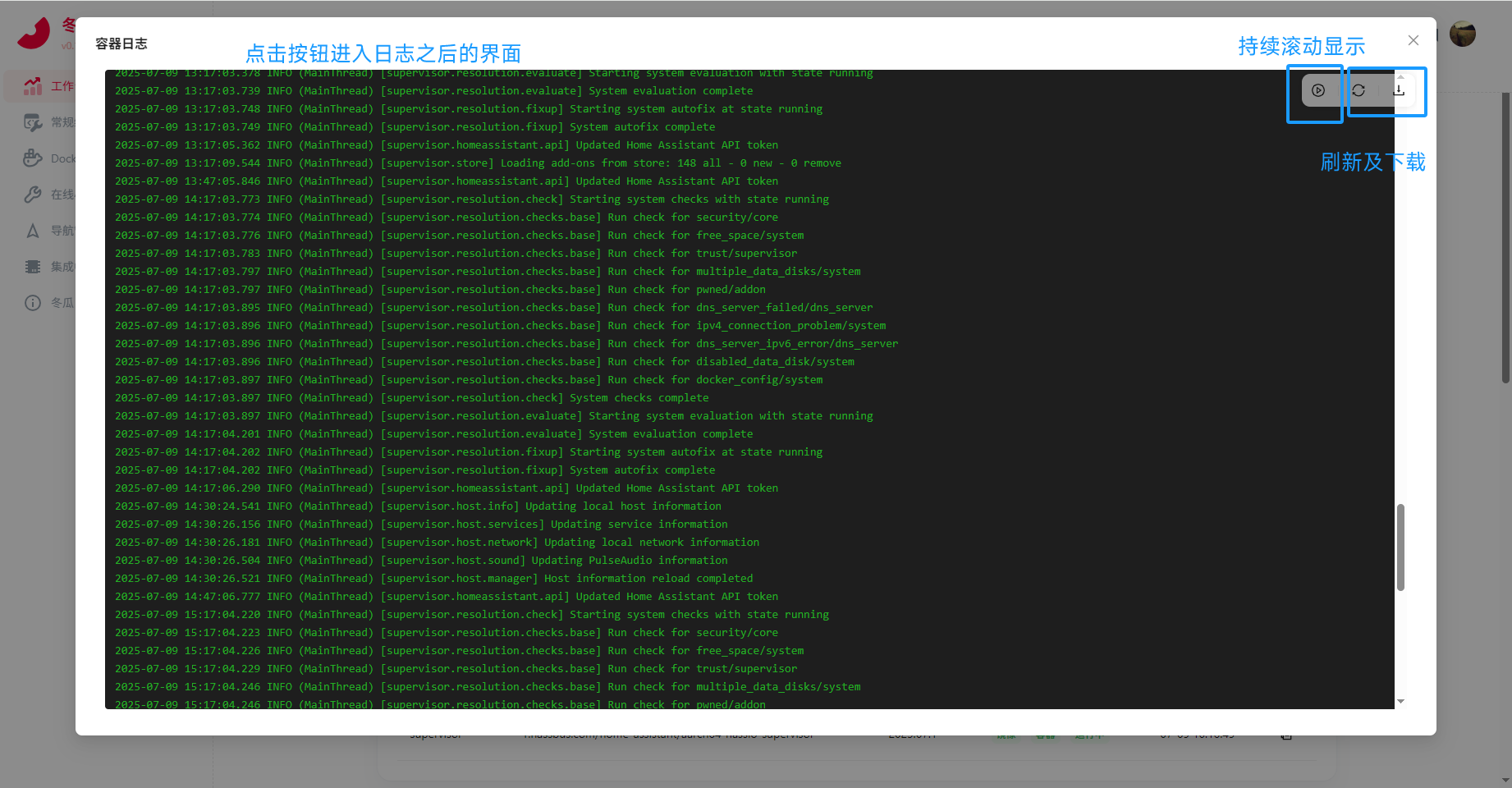Click log line 'Run check for docker_config/system'
Screen dimensions: 1512x788
pos(469,380)
